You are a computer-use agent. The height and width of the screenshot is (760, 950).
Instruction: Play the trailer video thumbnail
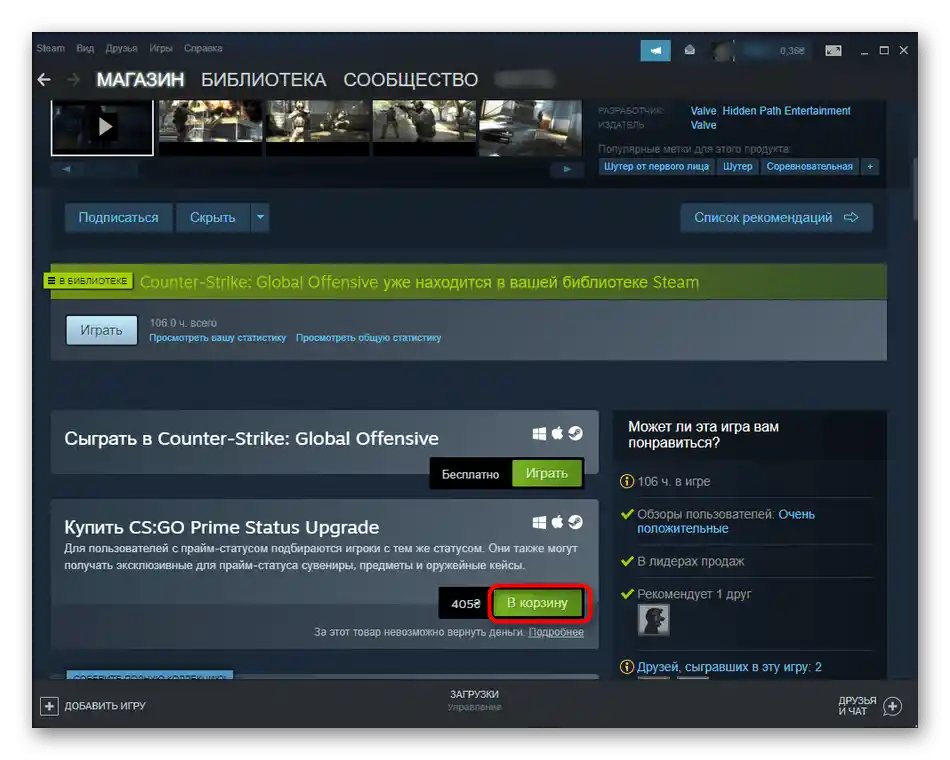coord(102,127)
